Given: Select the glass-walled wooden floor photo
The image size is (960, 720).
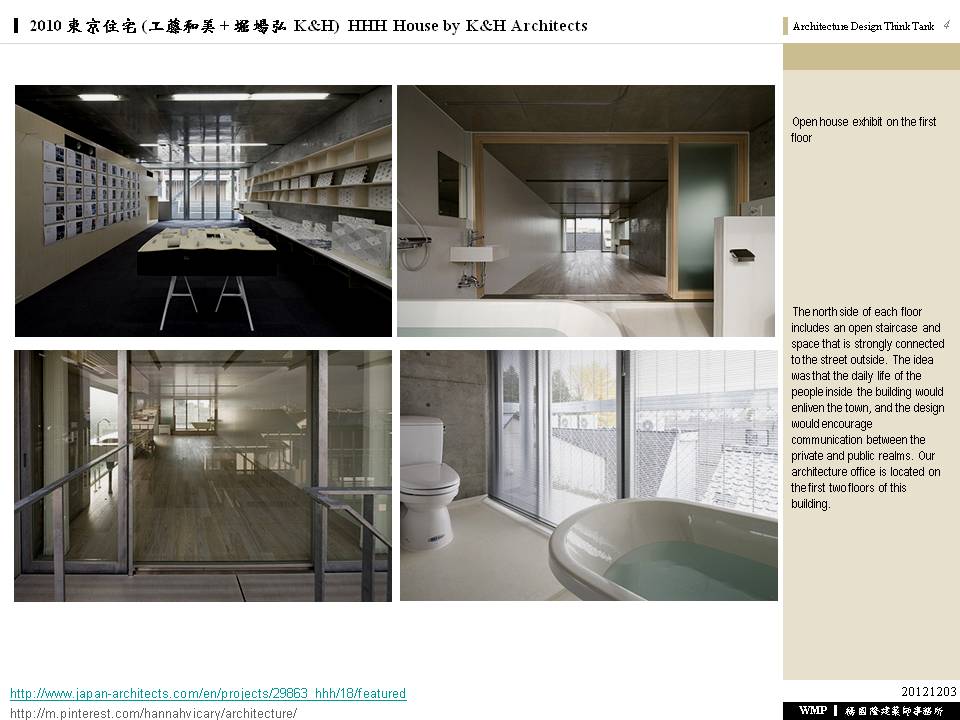Looking at the screenshot, I should 203,475.
